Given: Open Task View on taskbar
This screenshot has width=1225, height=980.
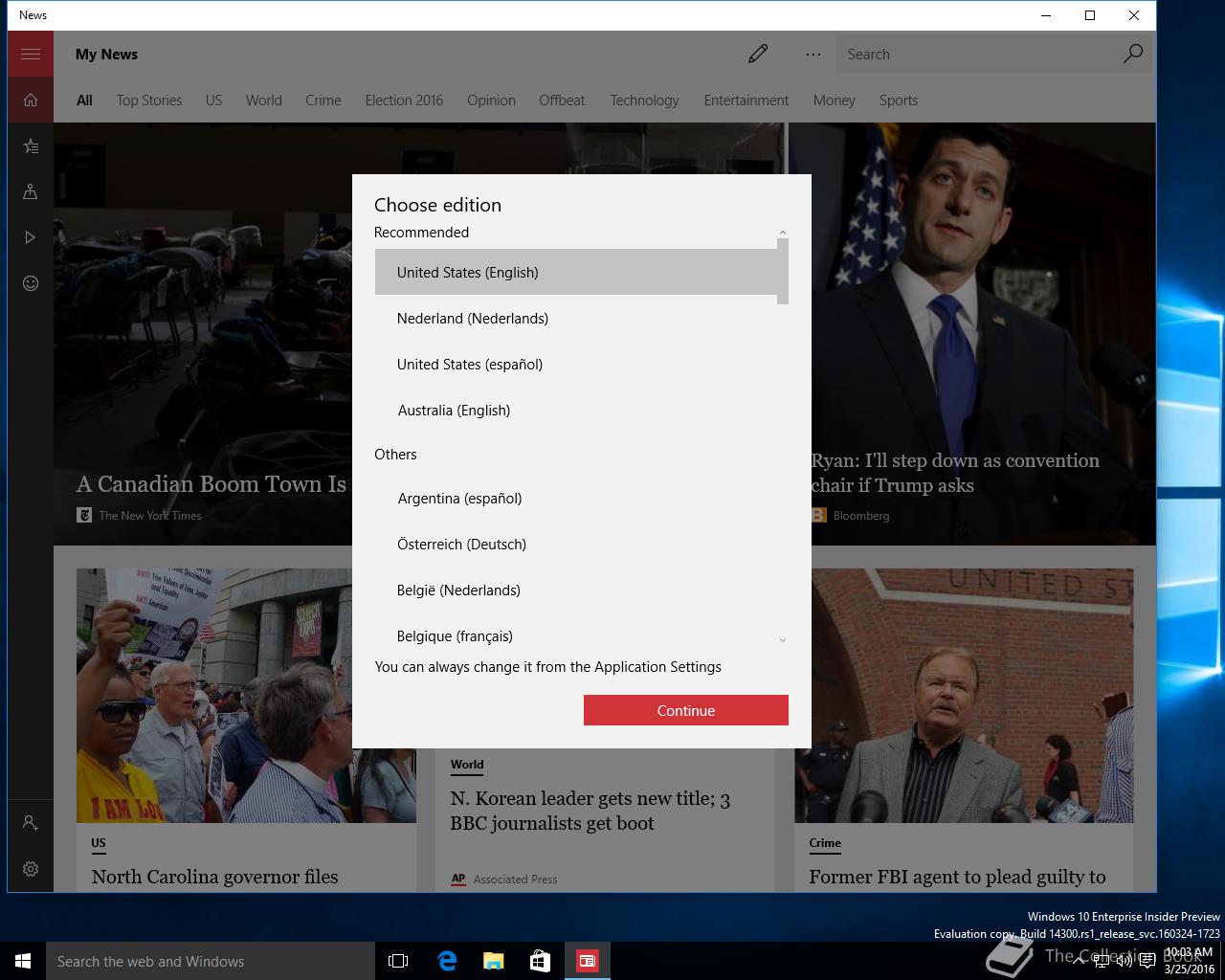Looking at the screenshot, I should point(398,961).
